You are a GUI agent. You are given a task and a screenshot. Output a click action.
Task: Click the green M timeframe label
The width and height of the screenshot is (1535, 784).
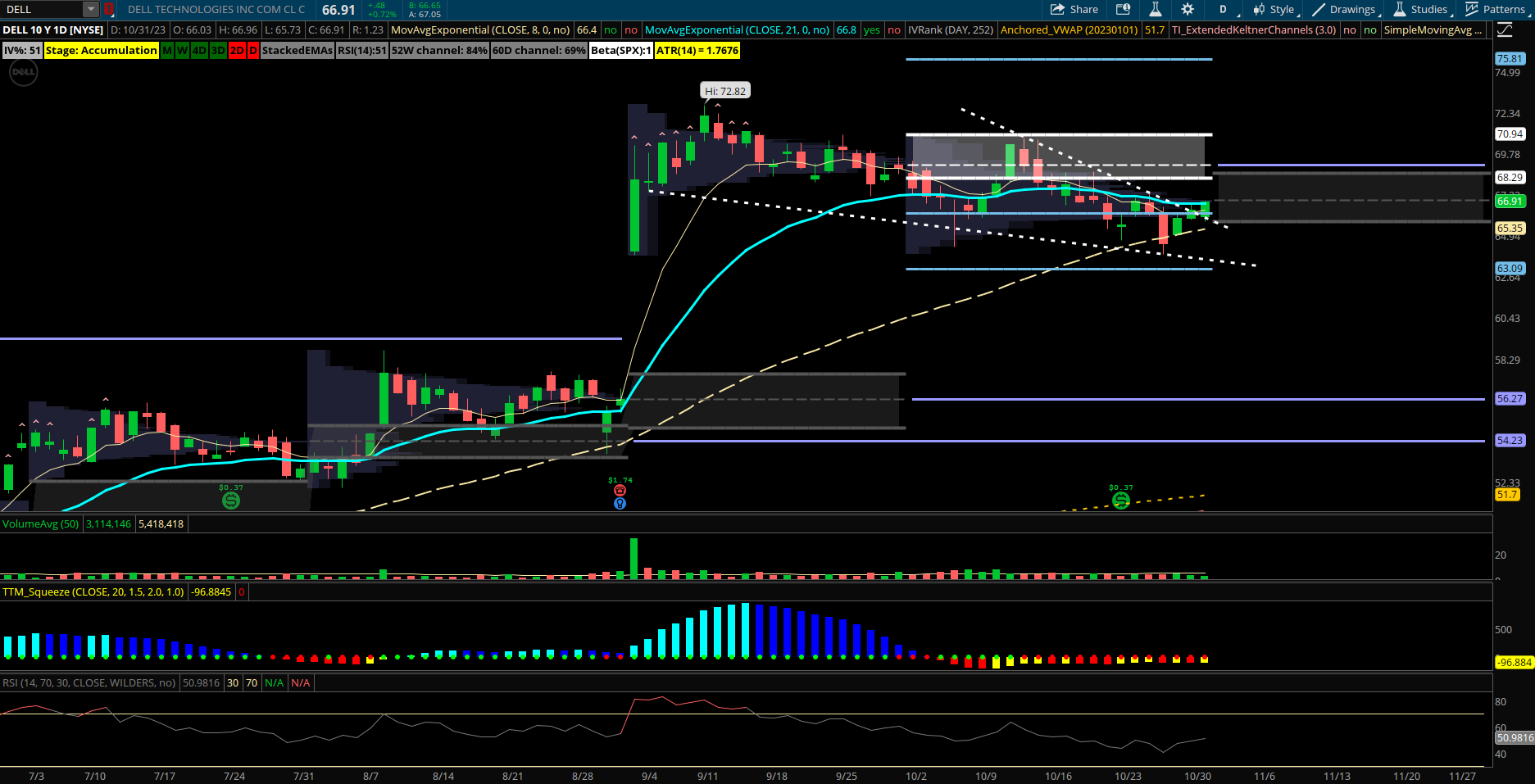tap(167, 51)
